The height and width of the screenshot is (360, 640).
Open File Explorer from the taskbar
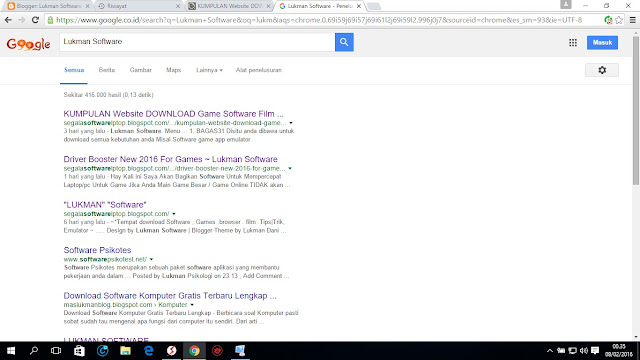pos(125,351)
